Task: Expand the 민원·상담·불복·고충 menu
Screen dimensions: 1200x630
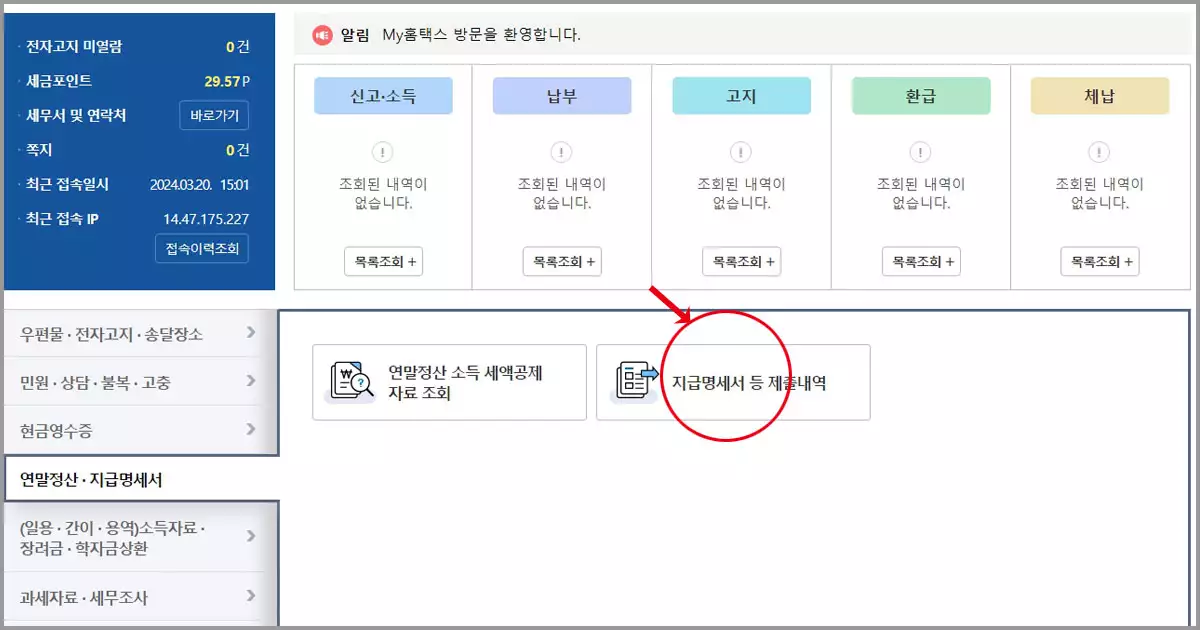Action: click(140, 380)
